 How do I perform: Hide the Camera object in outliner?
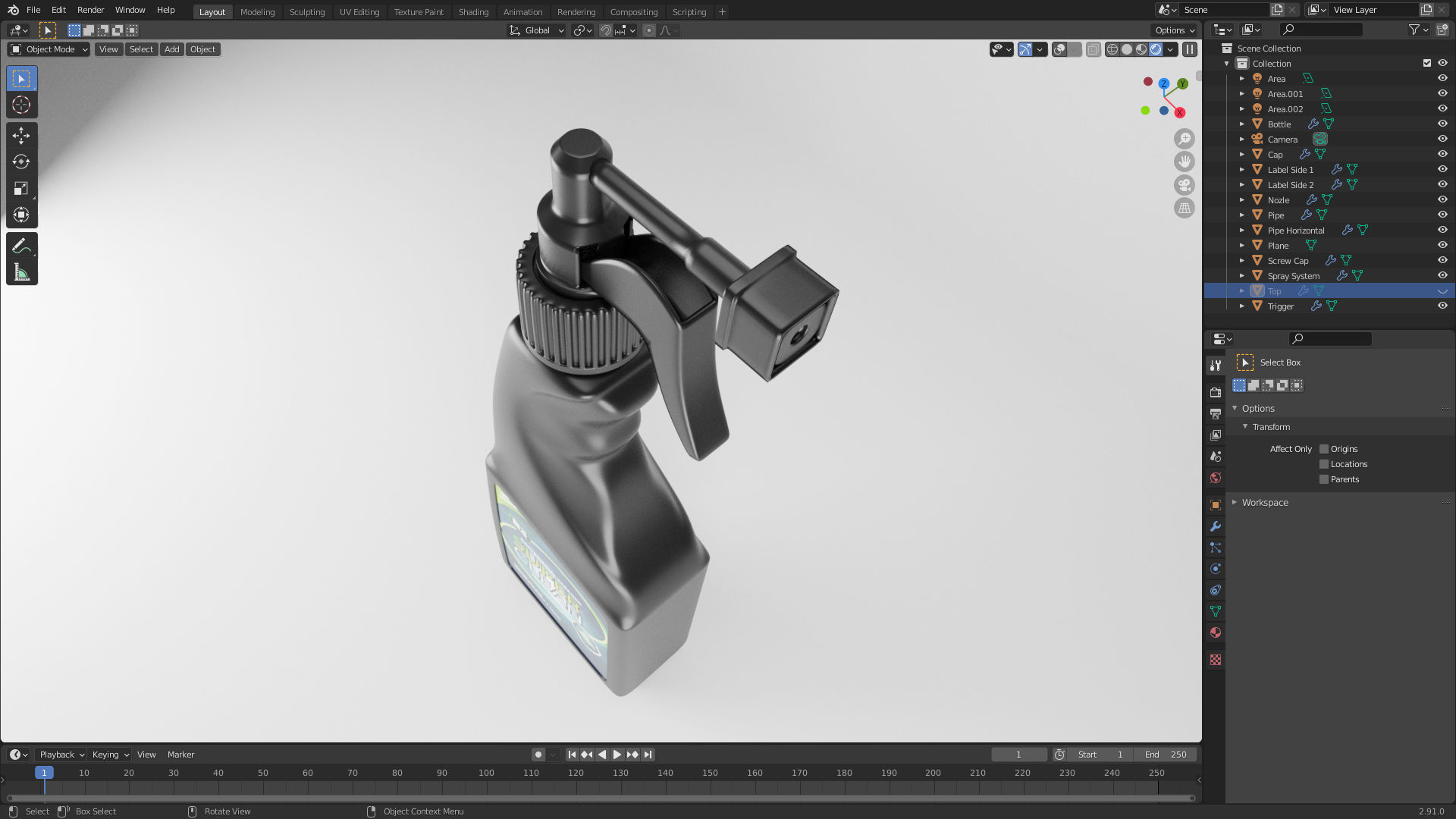(1442, 139)
